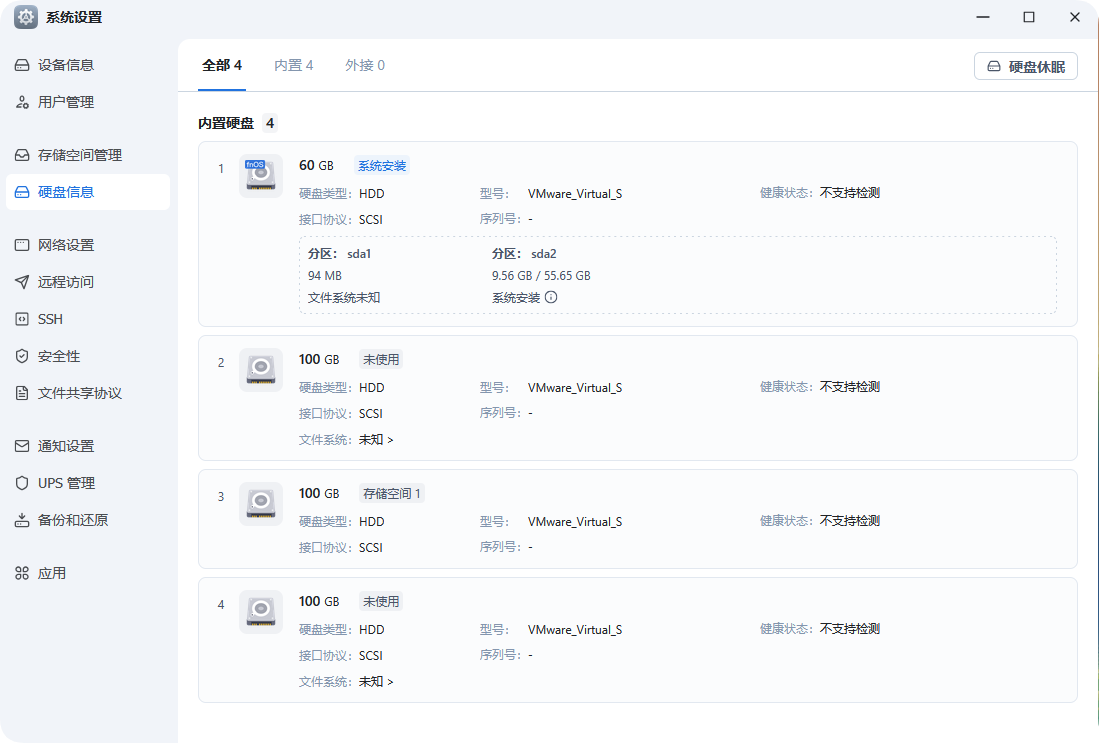The width and height of the screenshot is (1099, 743).
Task: Click the 硬盘休眠 button
Action: (x=1025, y=66)
